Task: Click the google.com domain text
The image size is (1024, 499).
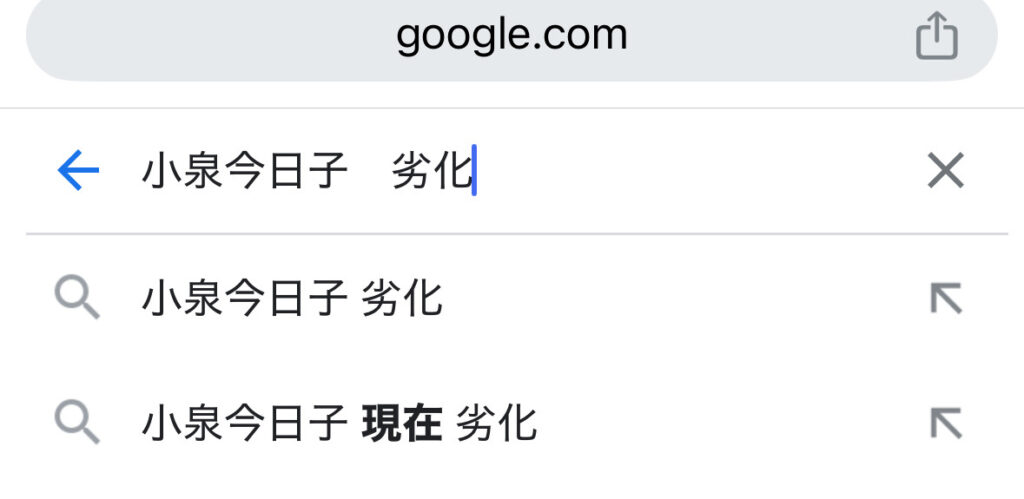Action: [511, 37]
